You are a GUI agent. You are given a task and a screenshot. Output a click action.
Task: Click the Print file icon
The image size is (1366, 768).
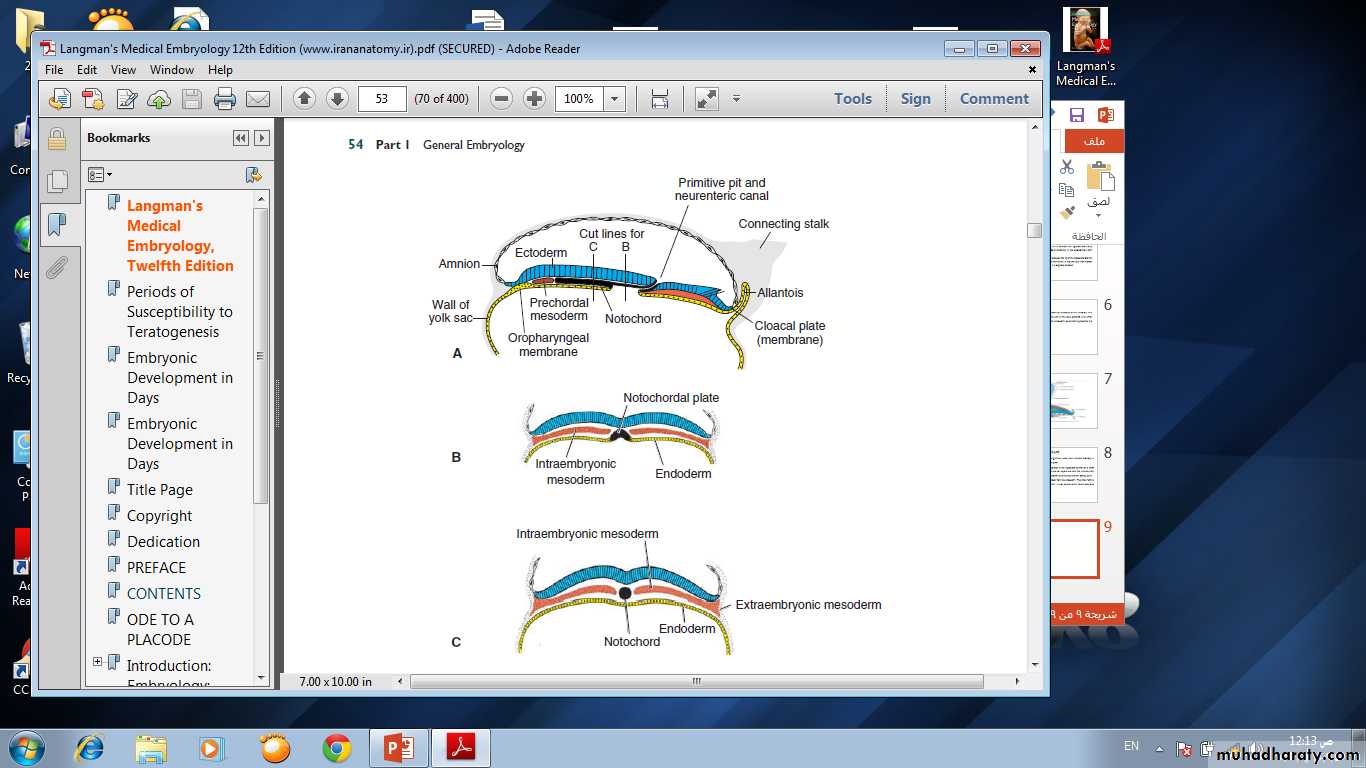tap(225, 99)
